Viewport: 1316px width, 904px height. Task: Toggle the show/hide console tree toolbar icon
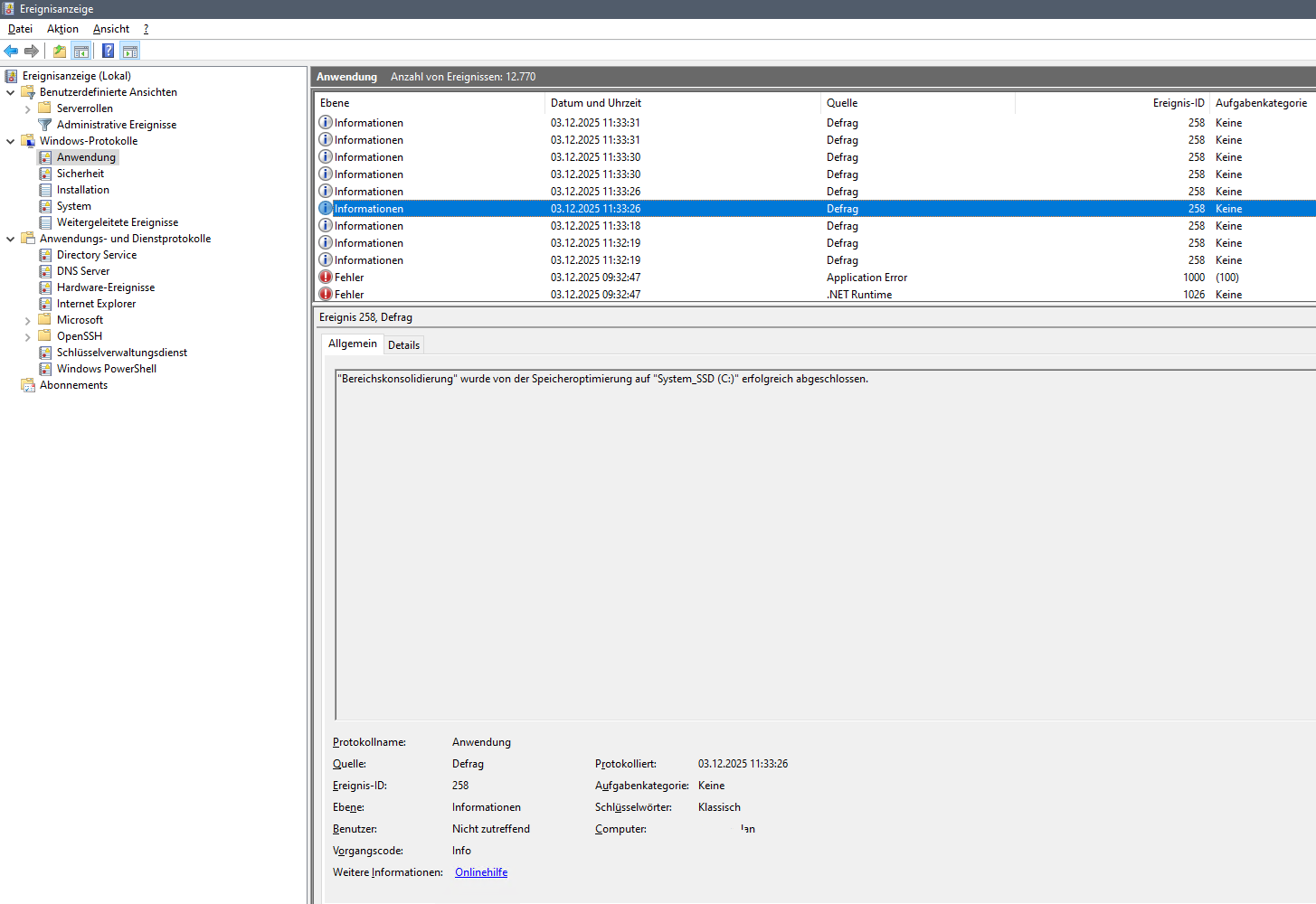click(81, 52)
